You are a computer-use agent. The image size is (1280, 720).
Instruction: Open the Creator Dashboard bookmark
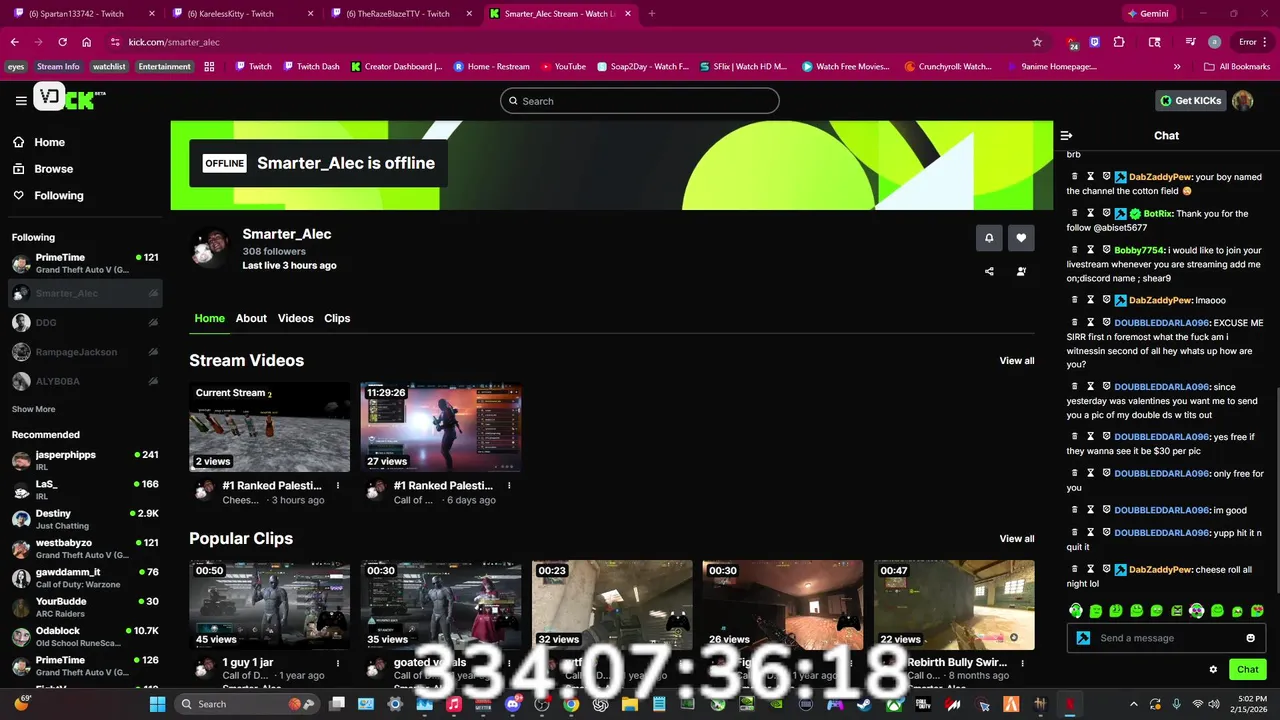396,66
